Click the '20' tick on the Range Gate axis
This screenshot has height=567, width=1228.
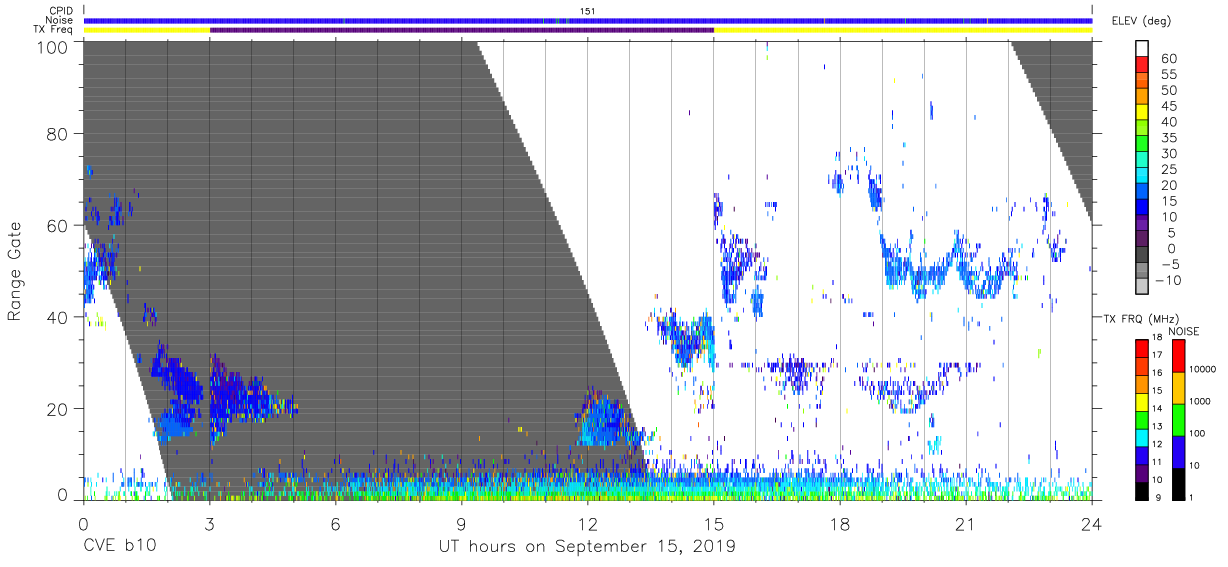[x=57, y=409]
